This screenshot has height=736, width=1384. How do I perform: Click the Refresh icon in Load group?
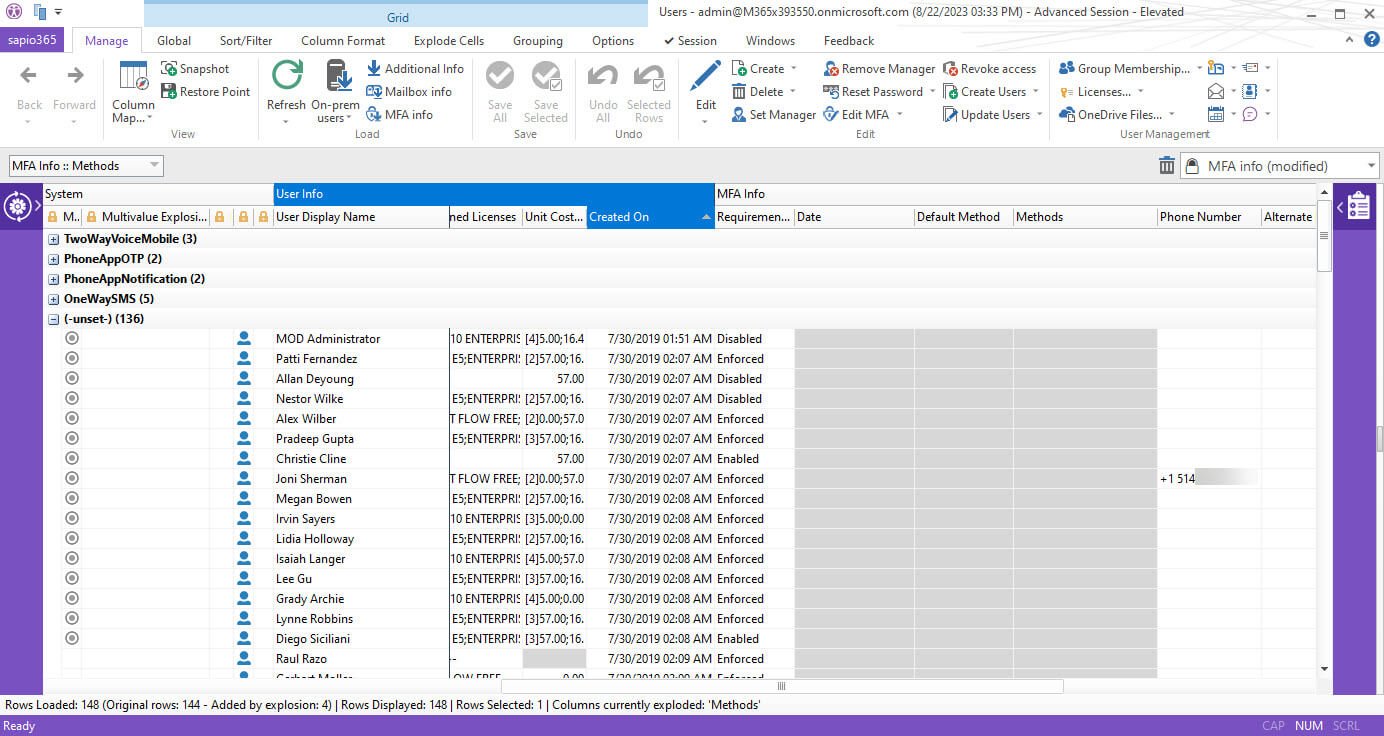pyautogui.click(x=287, y=77)
